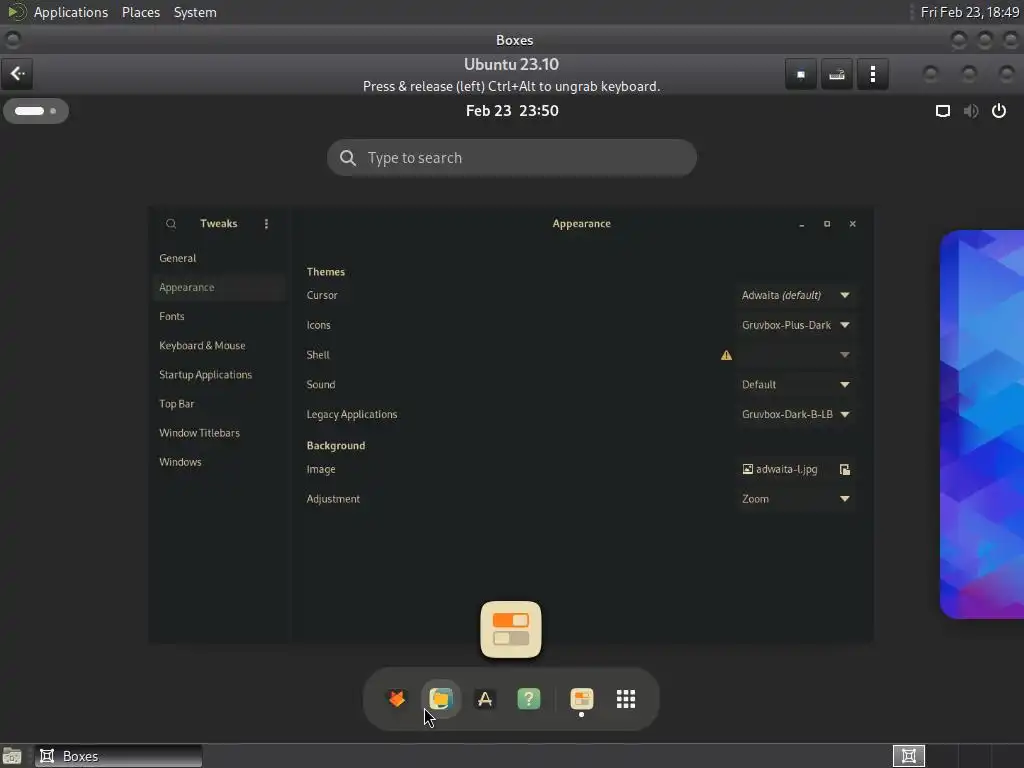Click the guest volume icon
Image resolution: width=1024 pixels, height=768 pixels.
971,111
